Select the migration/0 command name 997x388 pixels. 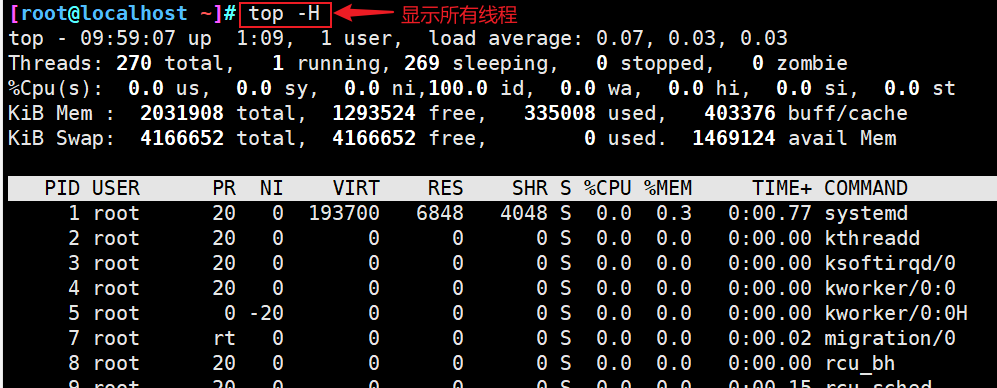[890, 338]
